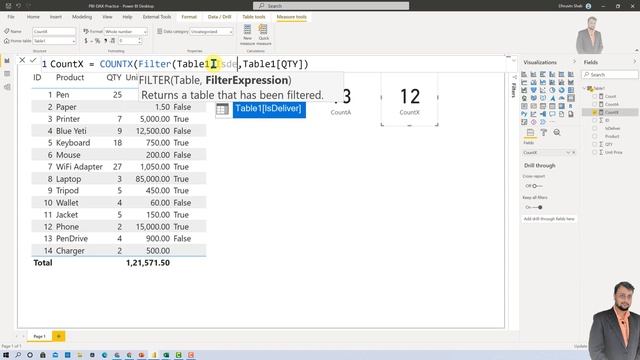
Task: Click the measure Name input field
Action: 54,31
